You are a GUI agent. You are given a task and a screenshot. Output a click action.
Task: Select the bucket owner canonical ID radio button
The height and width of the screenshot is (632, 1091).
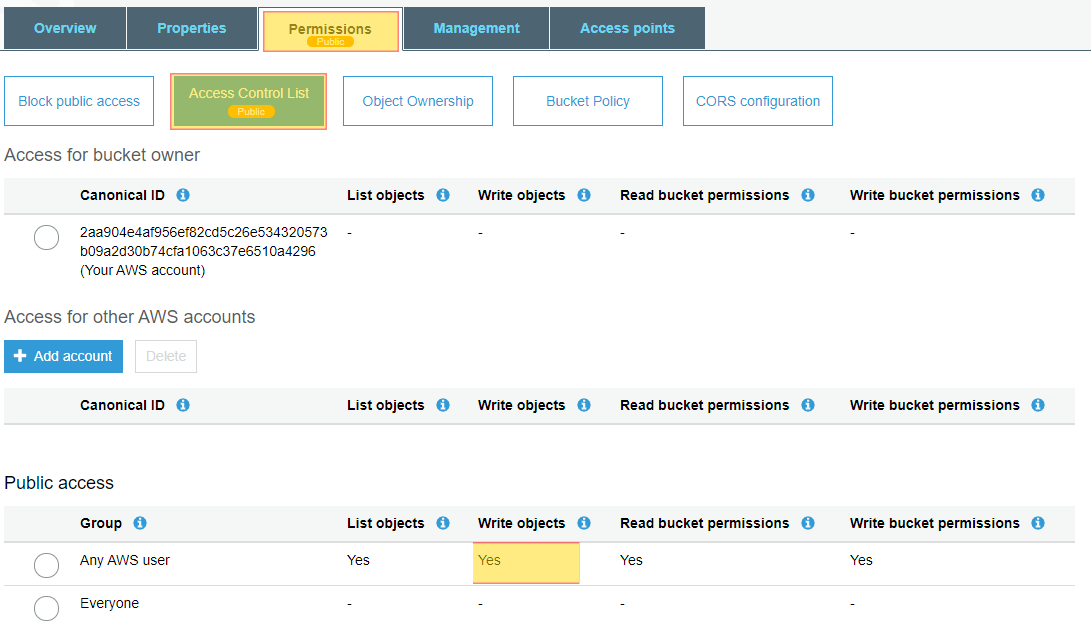[47, 237]
